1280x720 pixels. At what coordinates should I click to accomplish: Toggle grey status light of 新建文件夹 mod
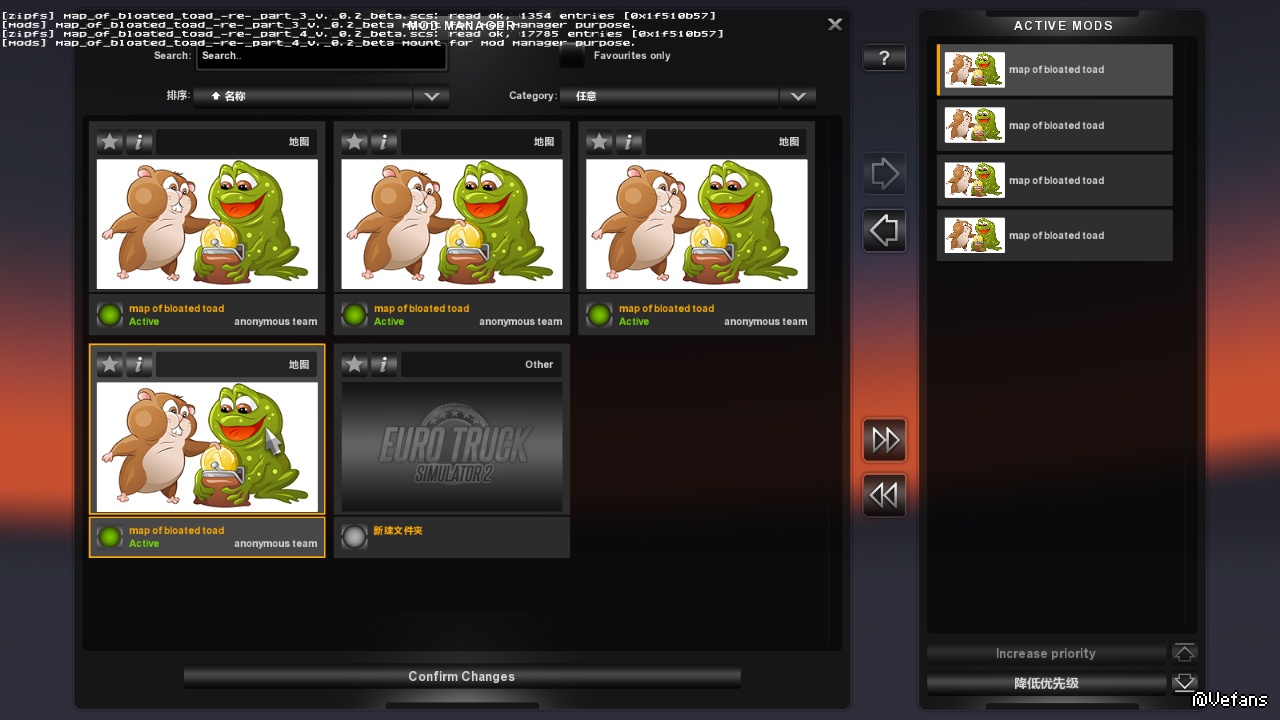tap(354, 537)
